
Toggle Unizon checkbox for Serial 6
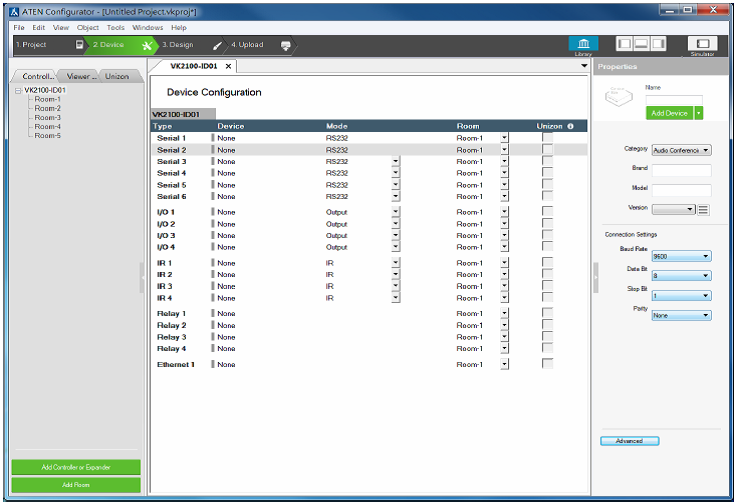(x=547, y=196)
